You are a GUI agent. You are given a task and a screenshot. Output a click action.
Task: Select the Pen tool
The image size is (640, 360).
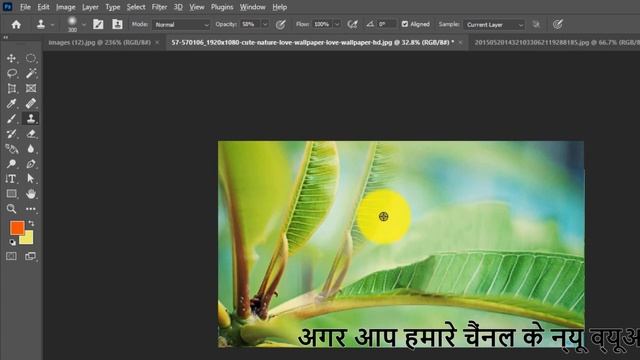click(31, 164)
